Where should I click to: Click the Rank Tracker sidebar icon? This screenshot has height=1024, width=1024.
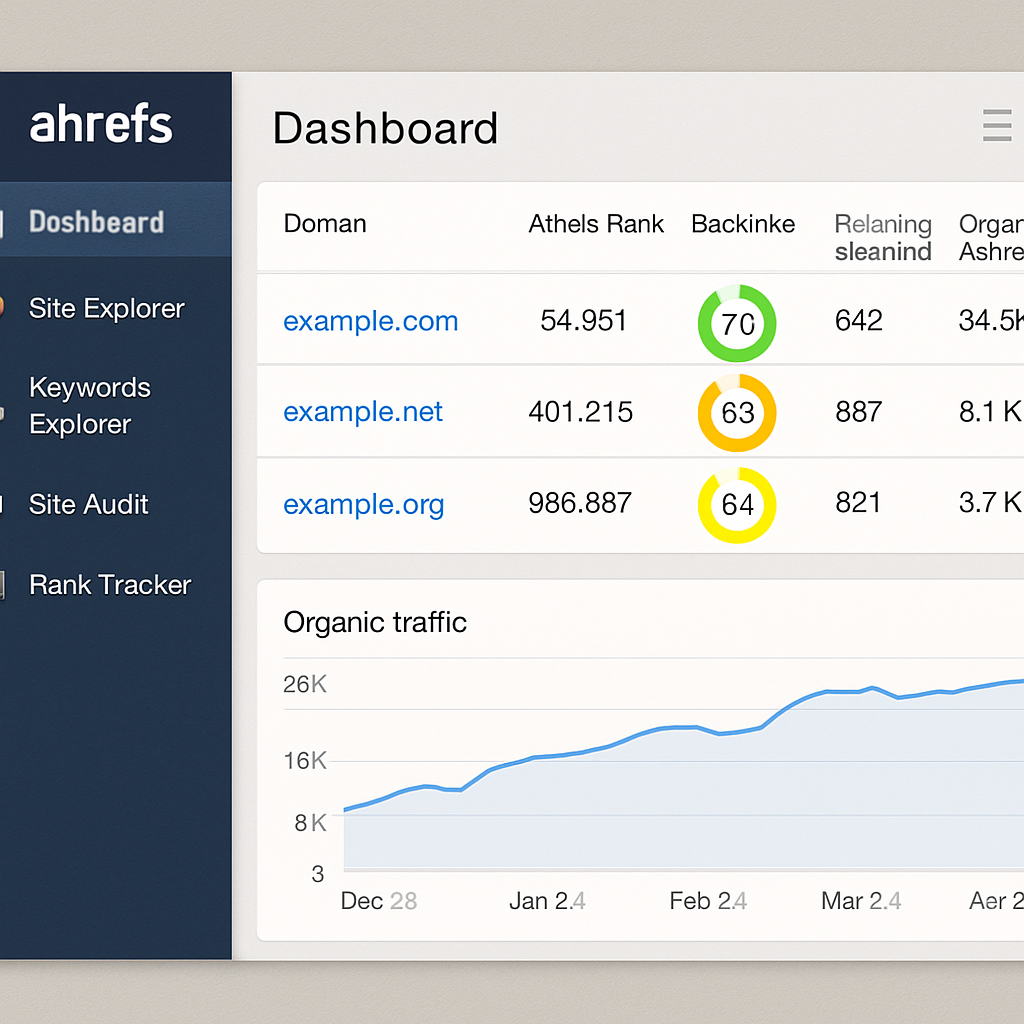[3, 585]
